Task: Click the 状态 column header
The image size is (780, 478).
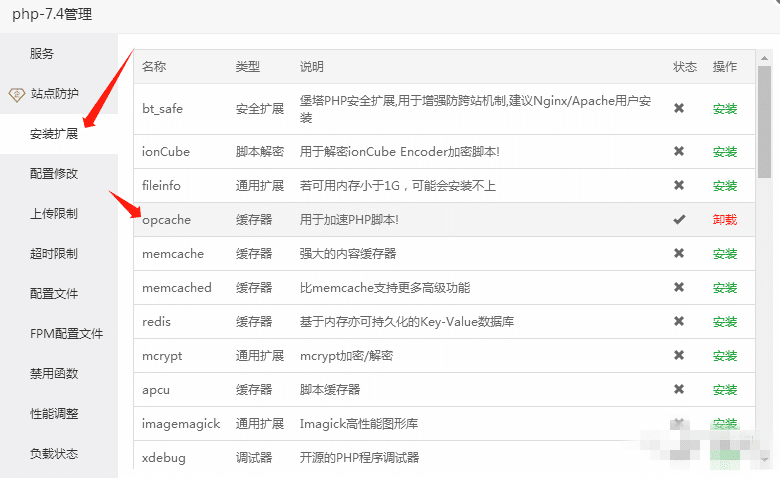Action: pos(685,67)
